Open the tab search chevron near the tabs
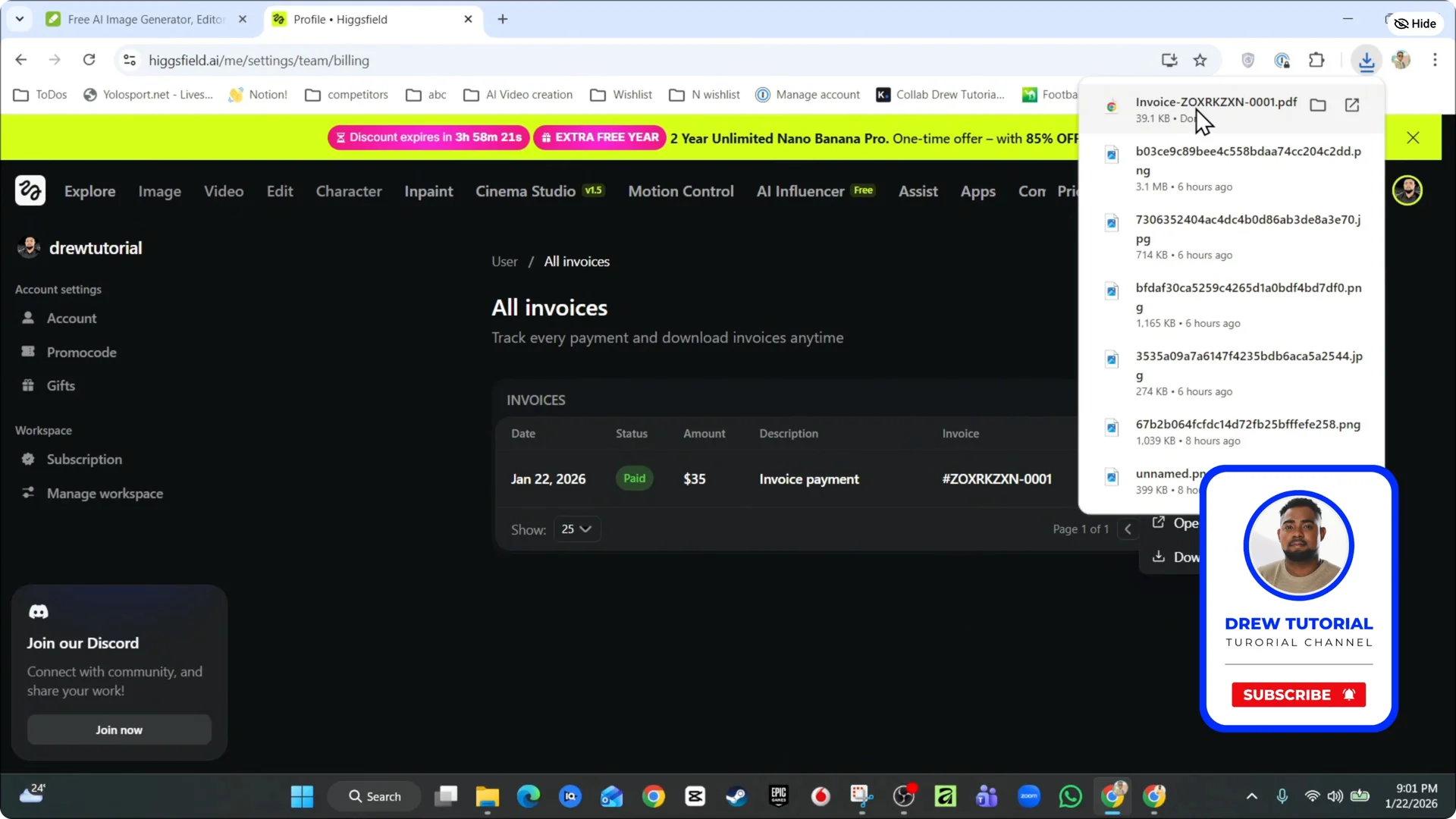This screenshot has width=1456, height=819. click(x=20, y=19)
